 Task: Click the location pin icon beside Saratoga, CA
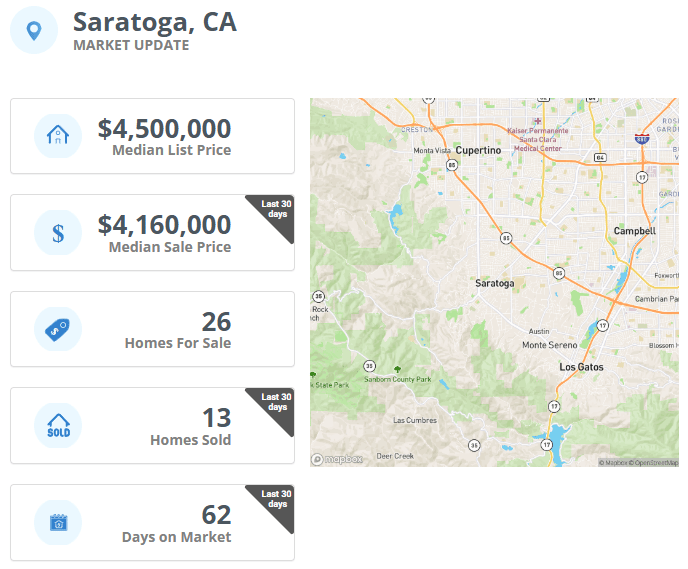pyautogui.click(x=34, y=30)
